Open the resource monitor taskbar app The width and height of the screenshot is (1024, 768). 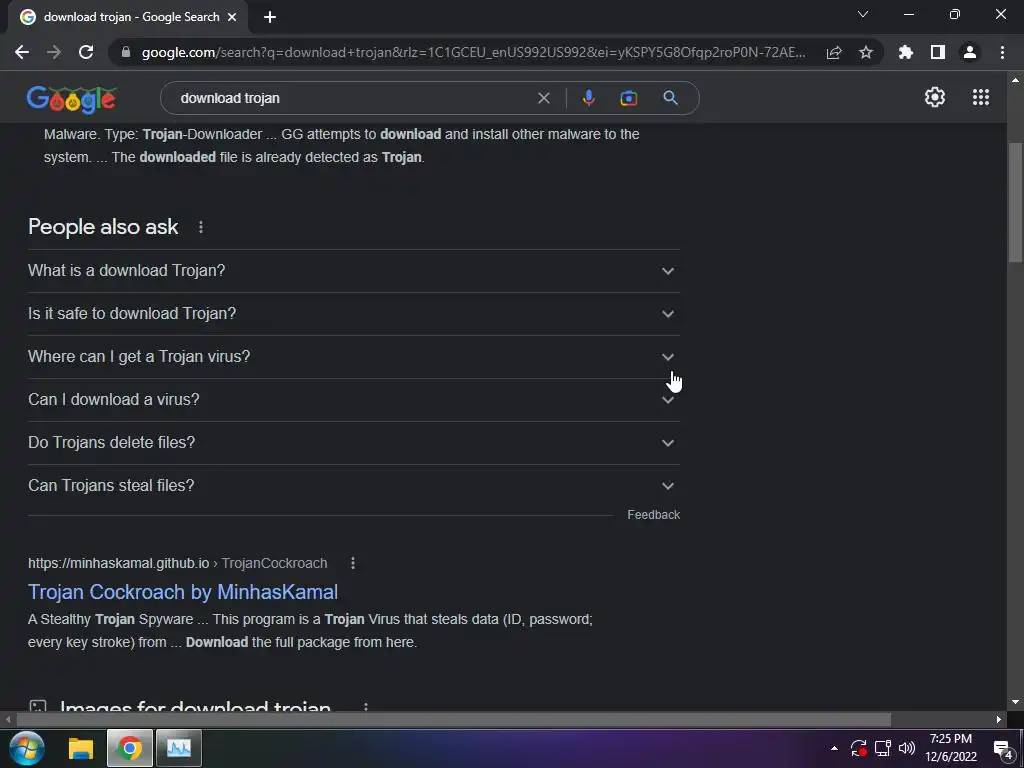[x=178, y=748]
